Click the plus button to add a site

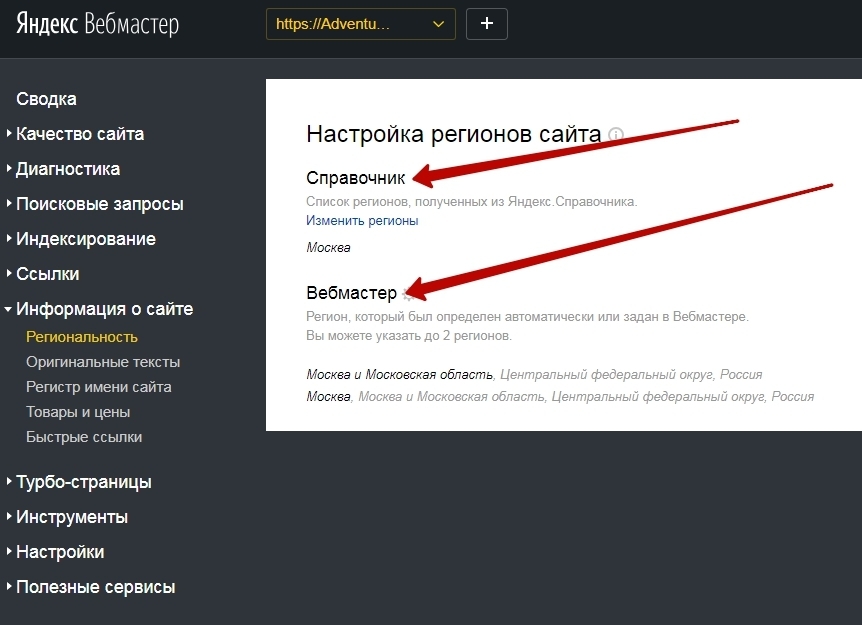tap(487, 24)
